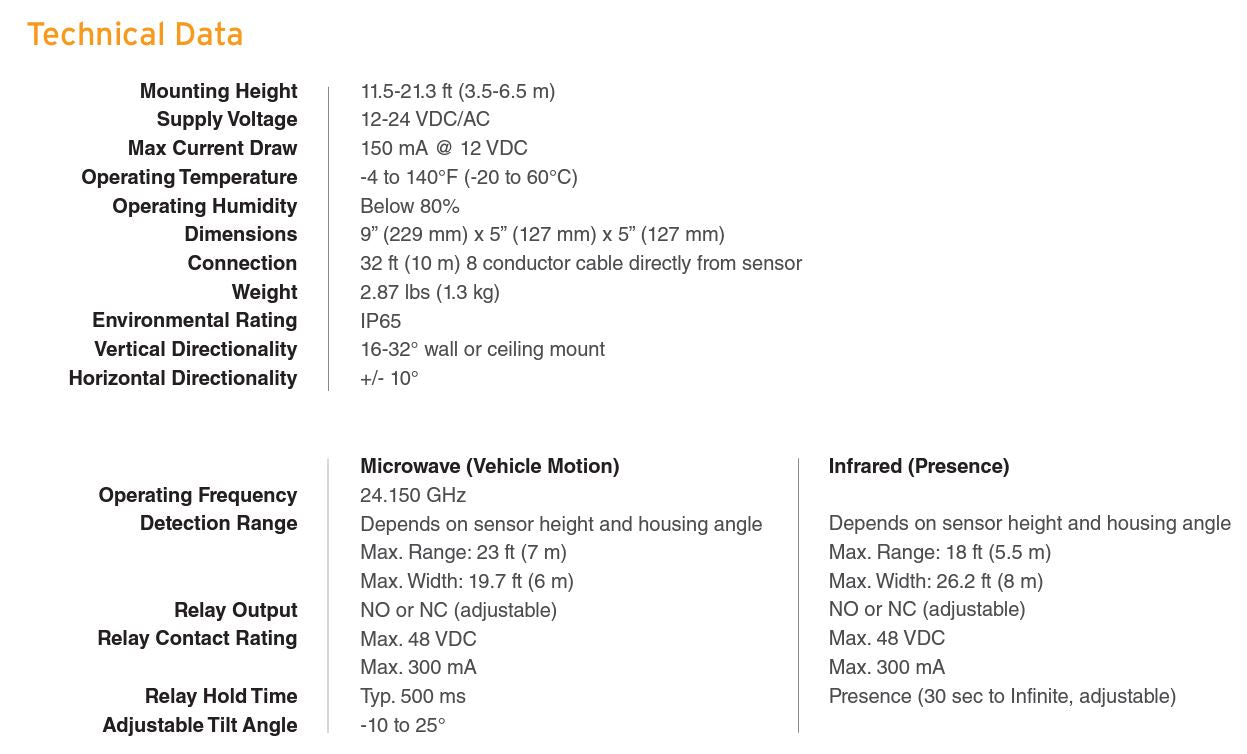Click the 24.150 GHz operating frequency value
Image resolution: width=1247 pixels, height=754 pixels.
412,495
